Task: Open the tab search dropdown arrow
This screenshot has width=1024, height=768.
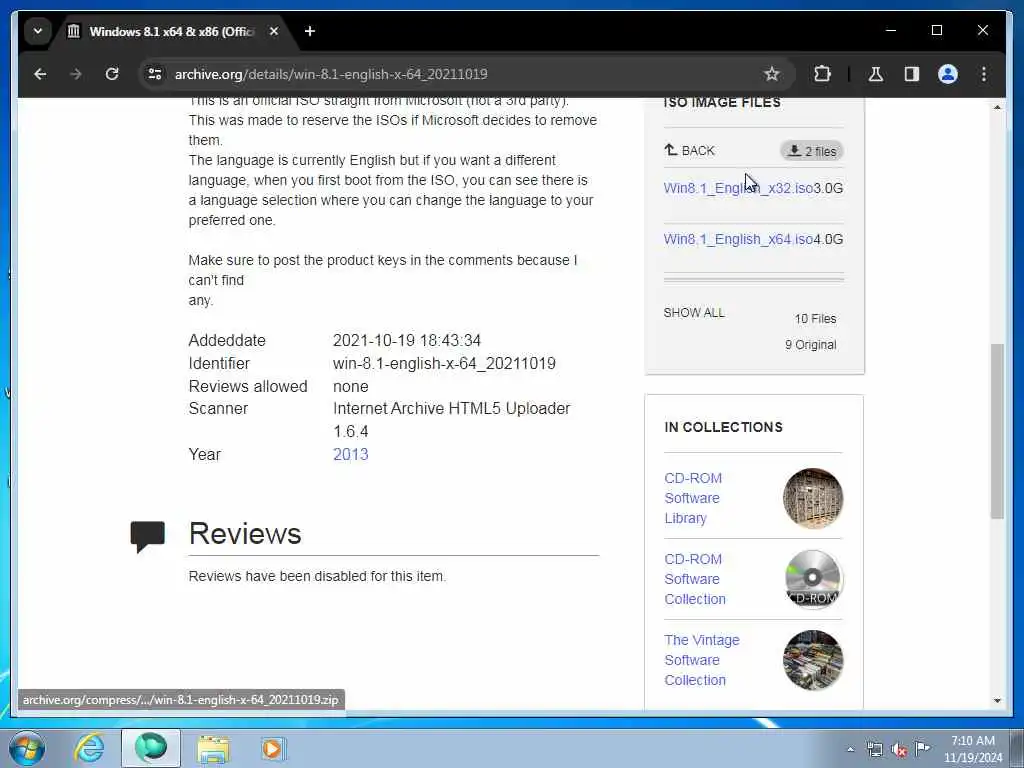Action: tap(38, 31)
